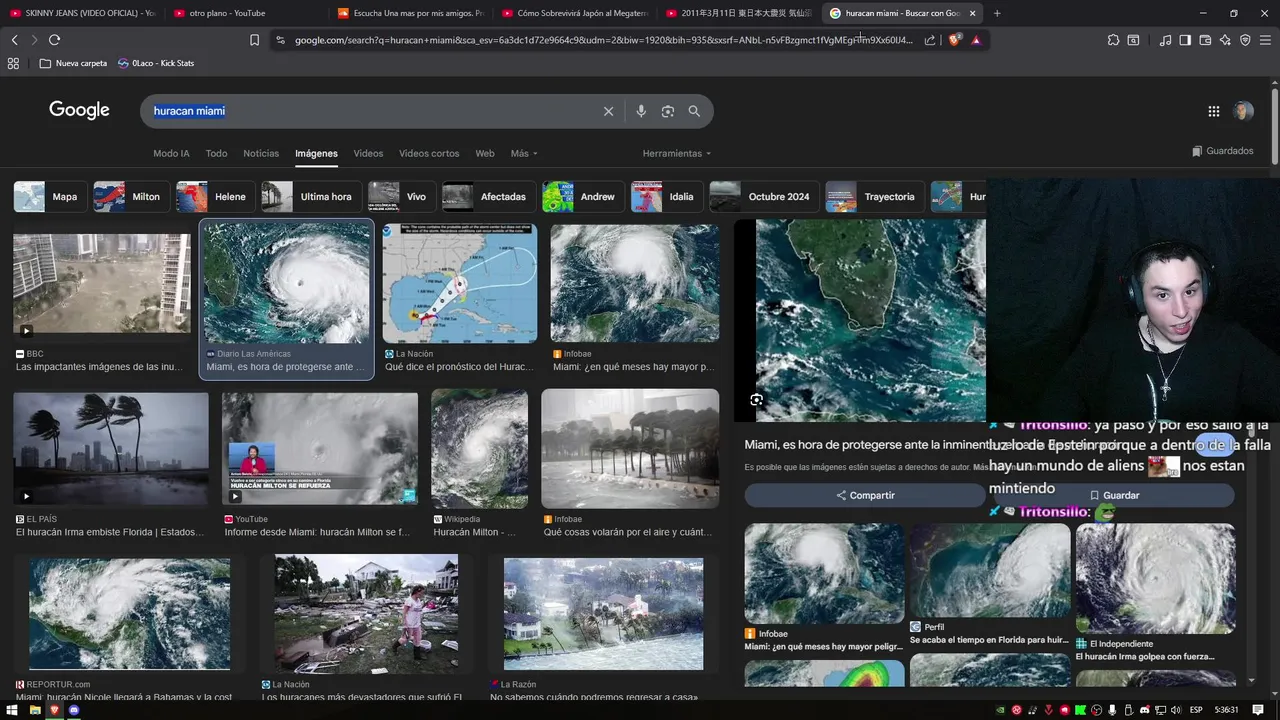Open the Web search tab
The height and width of the screenshot is (720, 1280).
click(485, 153)
